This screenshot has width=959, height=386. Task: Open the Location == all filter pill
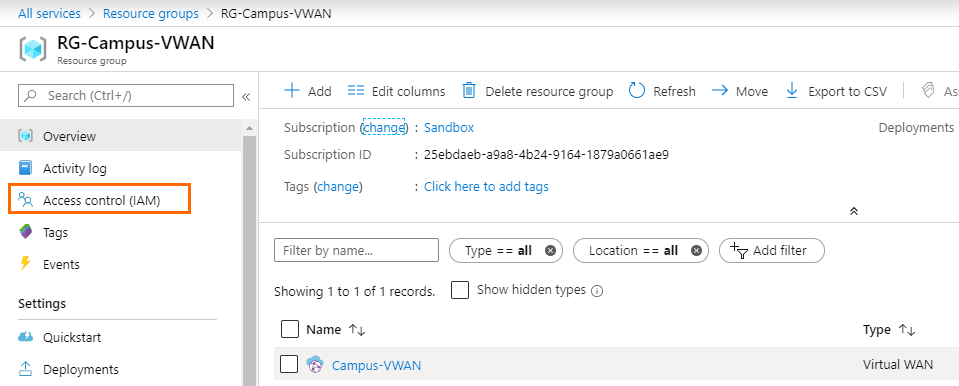[x=640, y=250]
